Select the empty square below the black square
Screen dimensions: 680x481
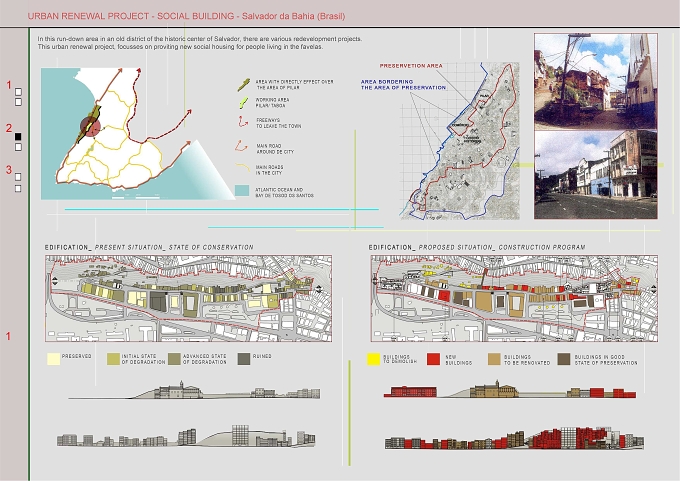tap(18, 147)
